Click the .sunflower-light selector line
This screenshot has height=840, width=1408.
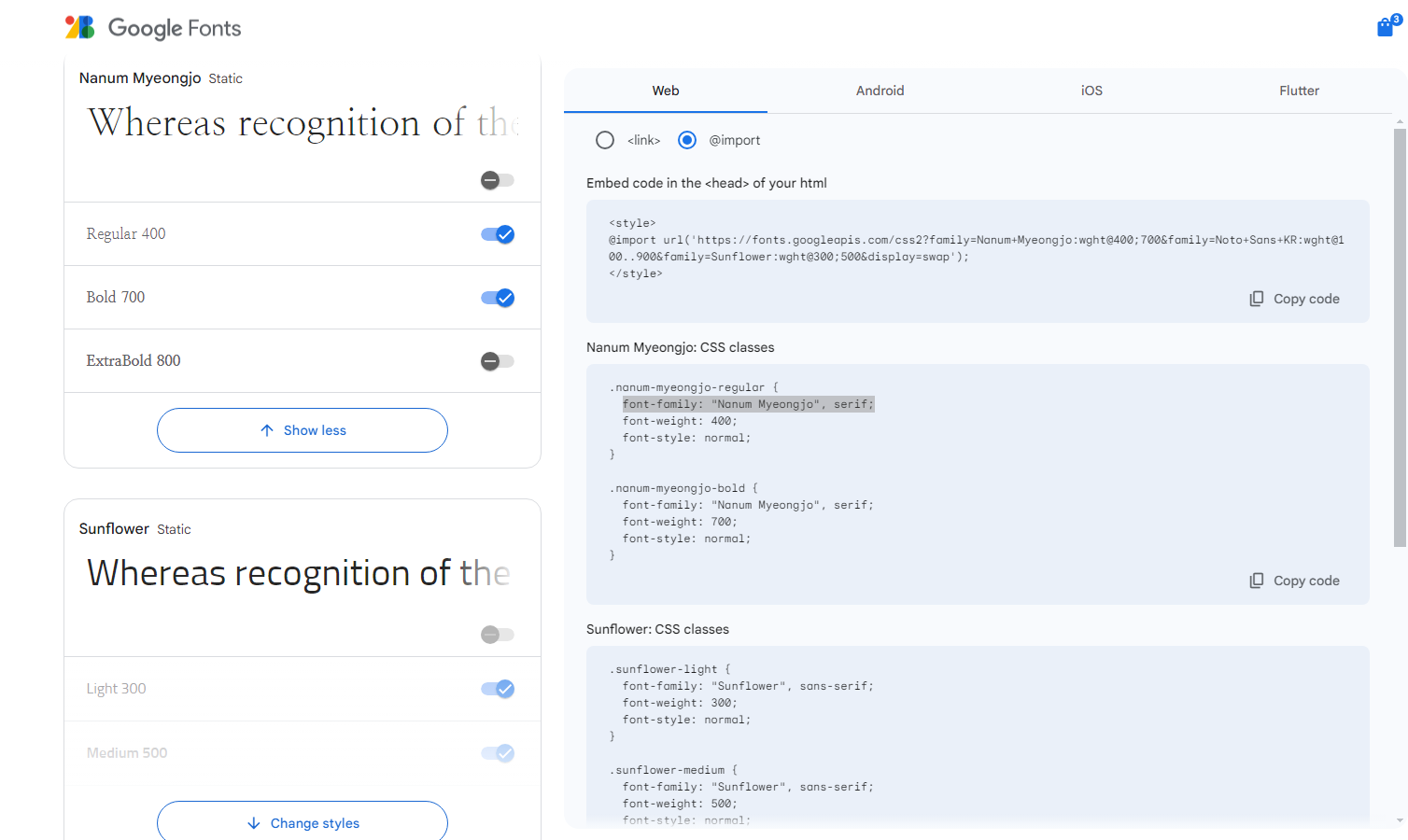pyautogui.click(x=669, y=669)
